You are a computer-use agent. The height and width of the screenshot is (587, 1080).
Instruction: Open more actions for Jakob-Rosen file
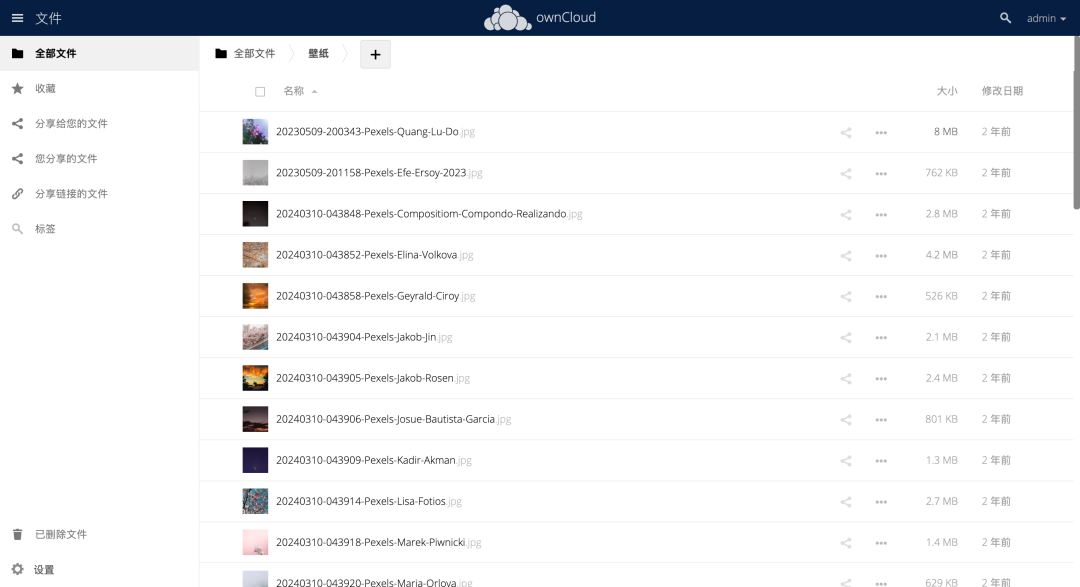(x=881, y=378)
